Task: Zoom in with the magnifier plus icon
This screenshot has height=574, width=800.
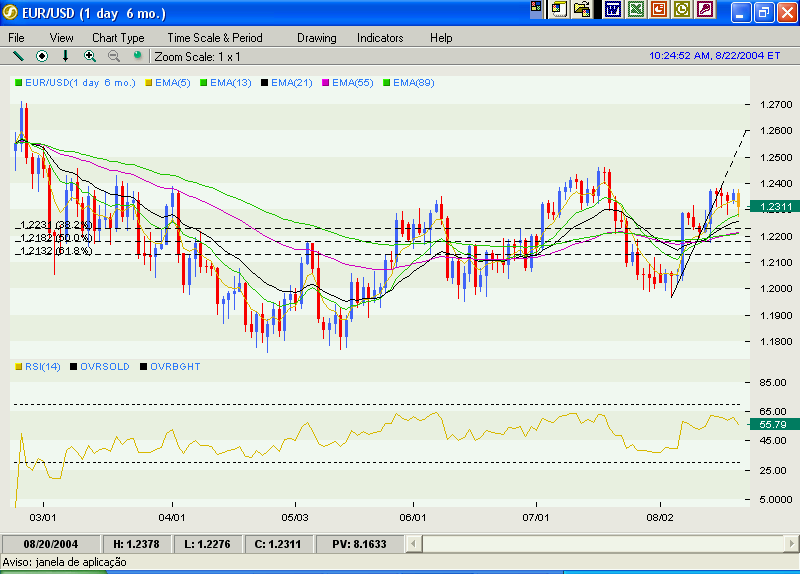Action: click(x=90, y=56)
